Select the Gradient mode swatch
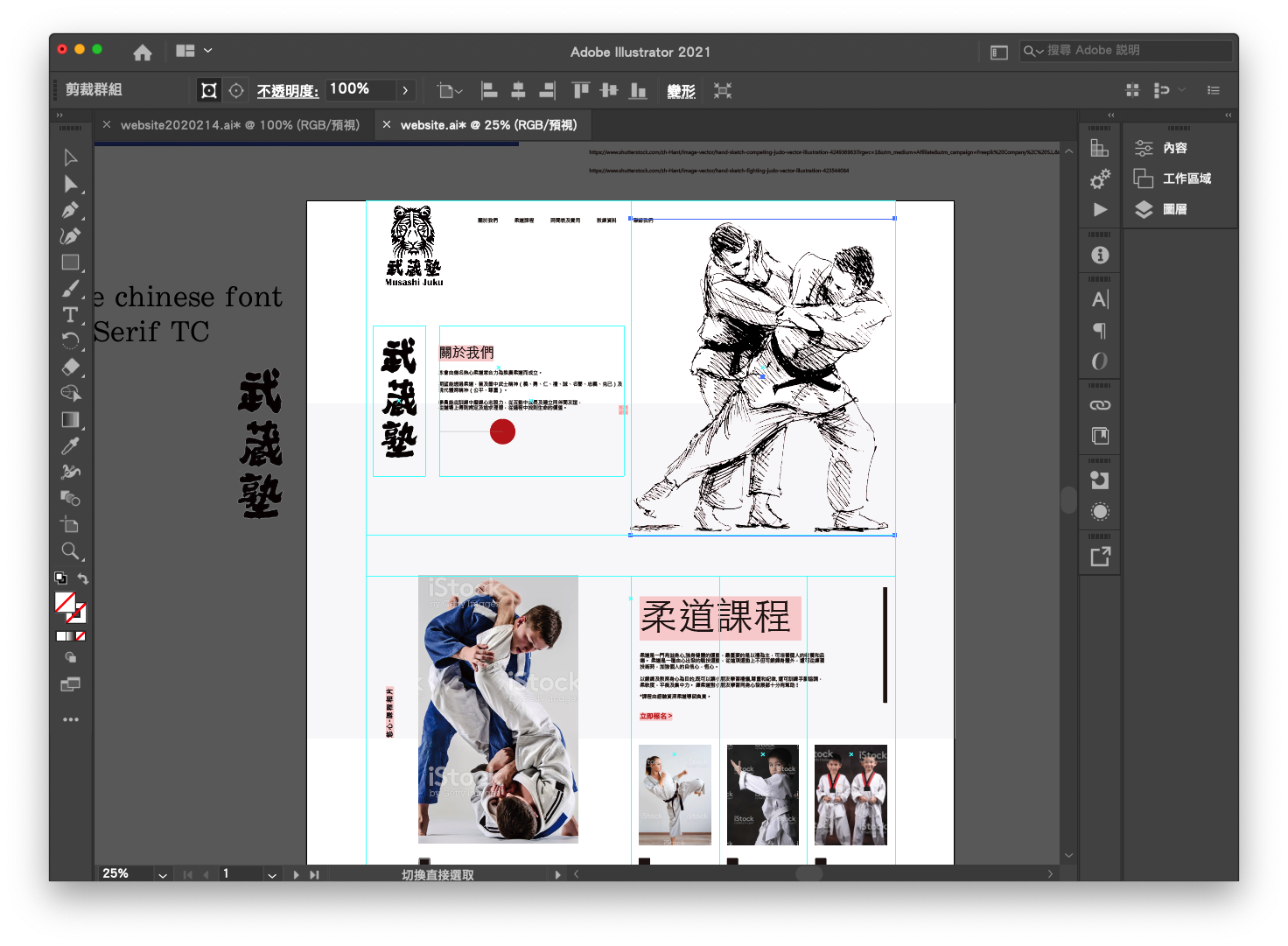The width and height of the screenshot is (1288, 946). (x=71, y=636)
